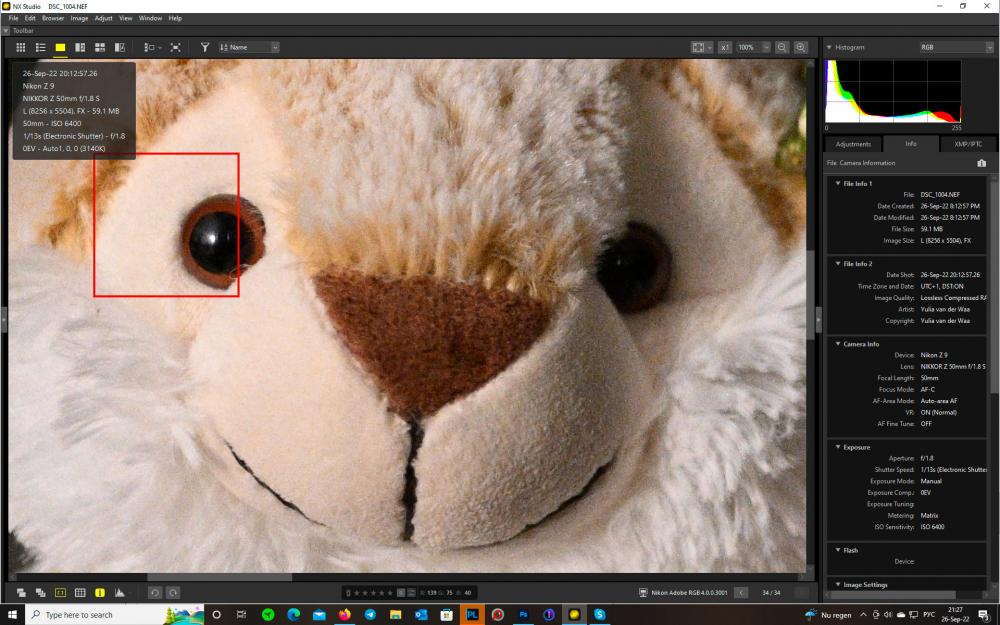Toggle the 1:1 focus point display

point(60,592)
